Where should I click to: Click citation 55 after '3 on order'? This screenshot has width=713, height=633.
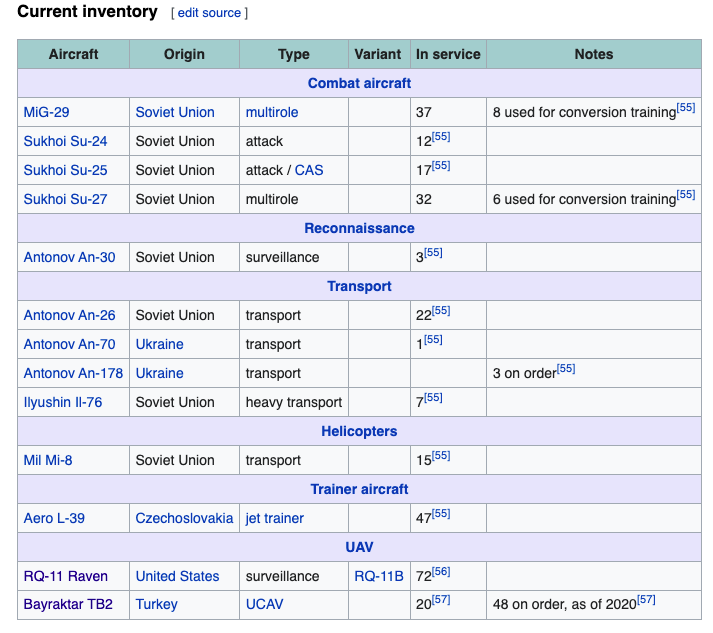[566, 369]
